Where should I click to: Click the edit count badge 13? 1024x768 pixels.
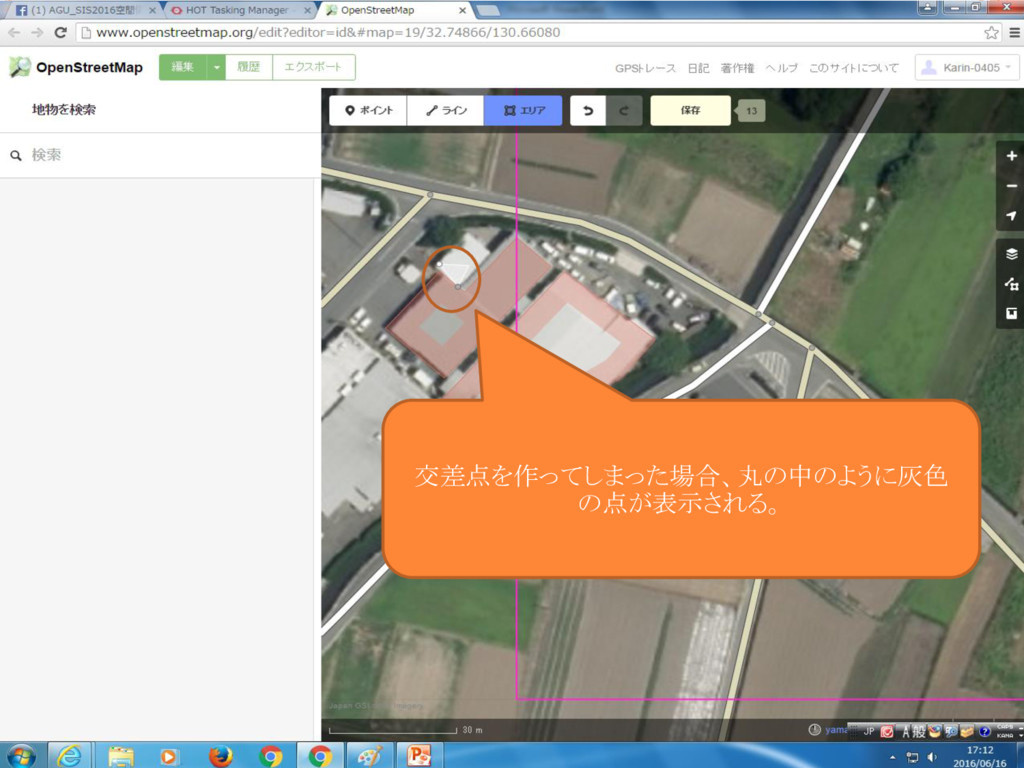click(751, 110)
